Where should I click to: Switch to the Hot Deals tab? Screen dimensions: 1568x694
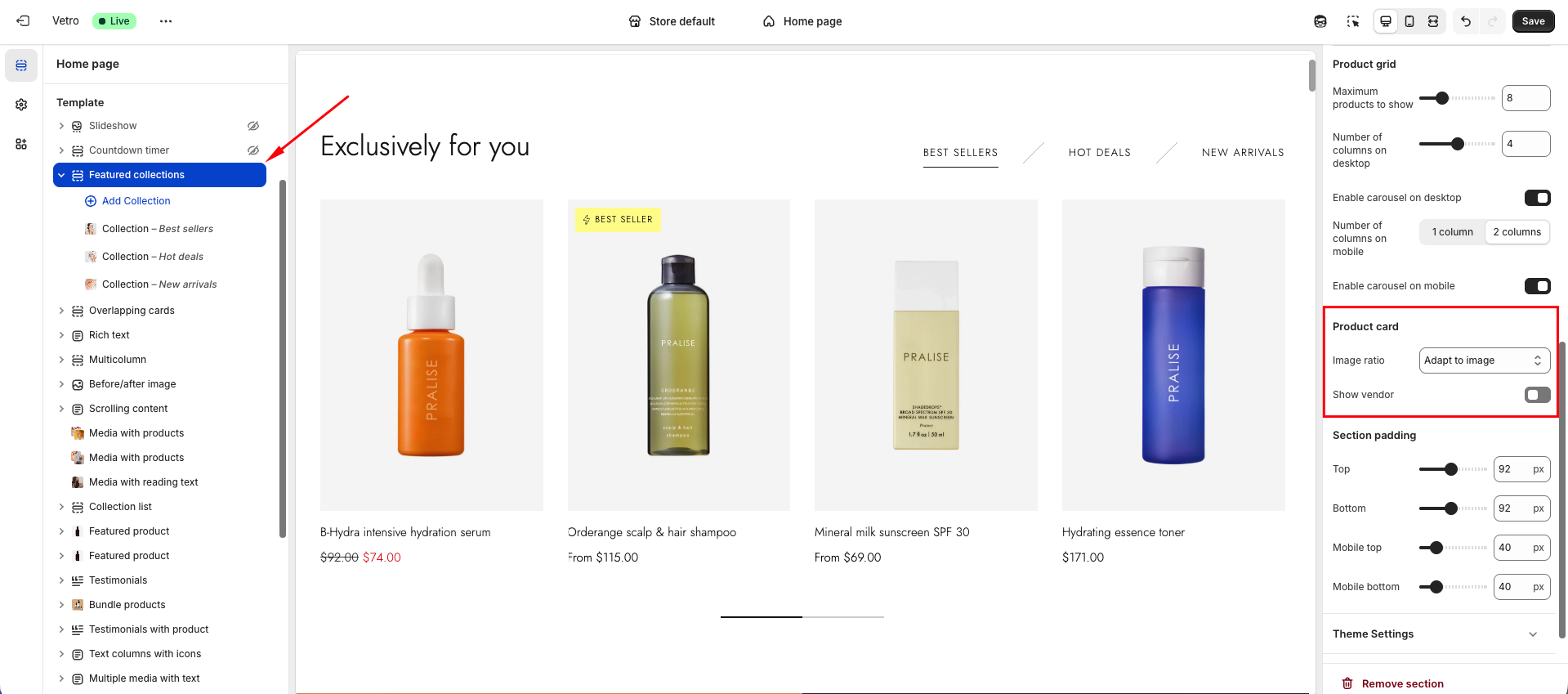[x=1099, y=153]
